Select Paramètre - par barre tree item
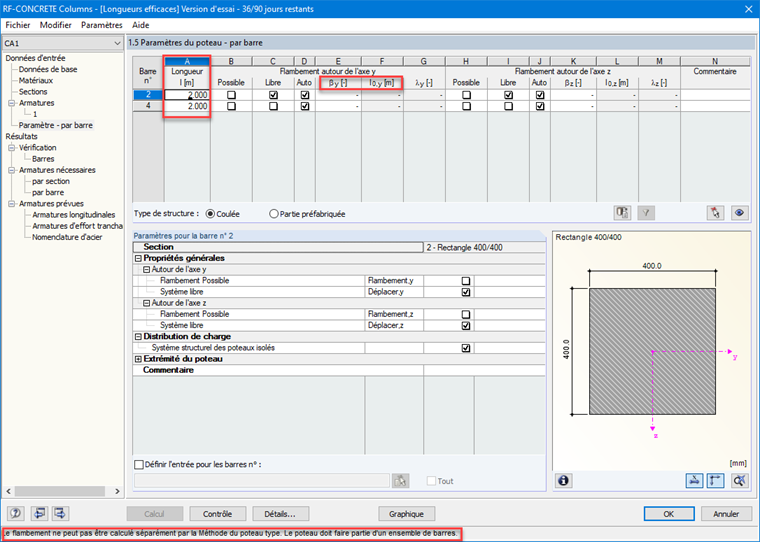This screenshot has height=542, width=760. tap(56, 125)
